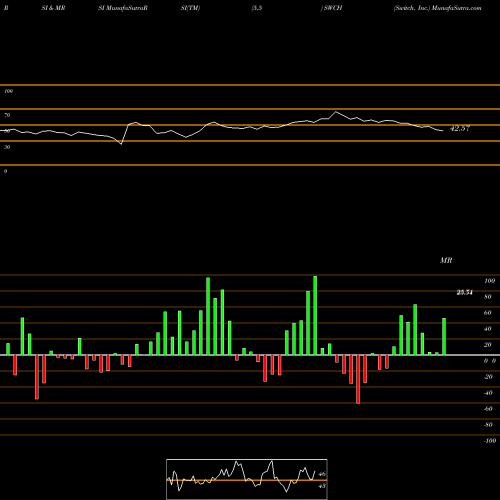The width and height of the screenshot is (500, 500).
Task: Click the 43 value in mini chart
Action: (x=322, y=486)
